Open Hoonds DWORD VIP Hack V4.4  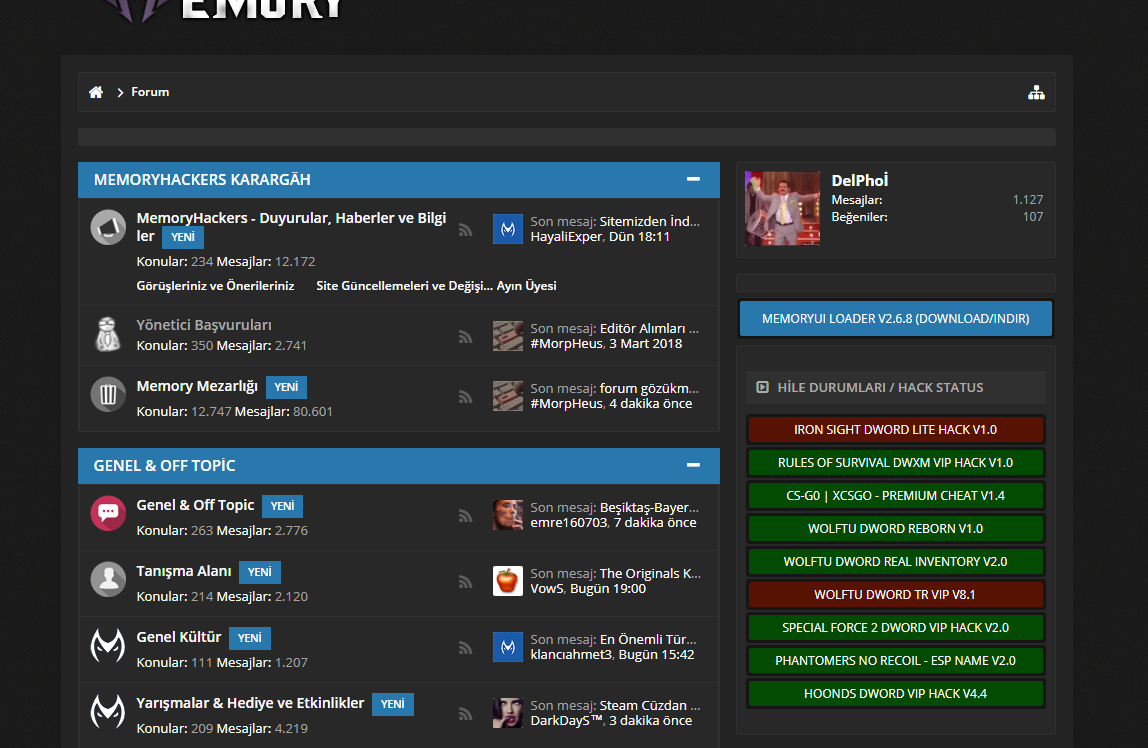895,693
